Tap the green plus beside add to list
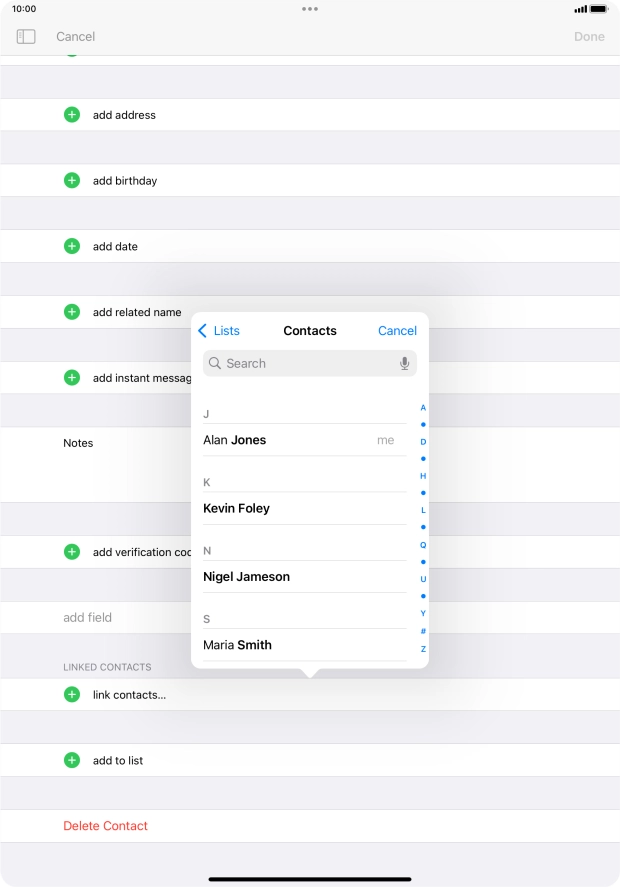Image resolution: width=620 pixels, height=887 pixels. coord(72,760)
